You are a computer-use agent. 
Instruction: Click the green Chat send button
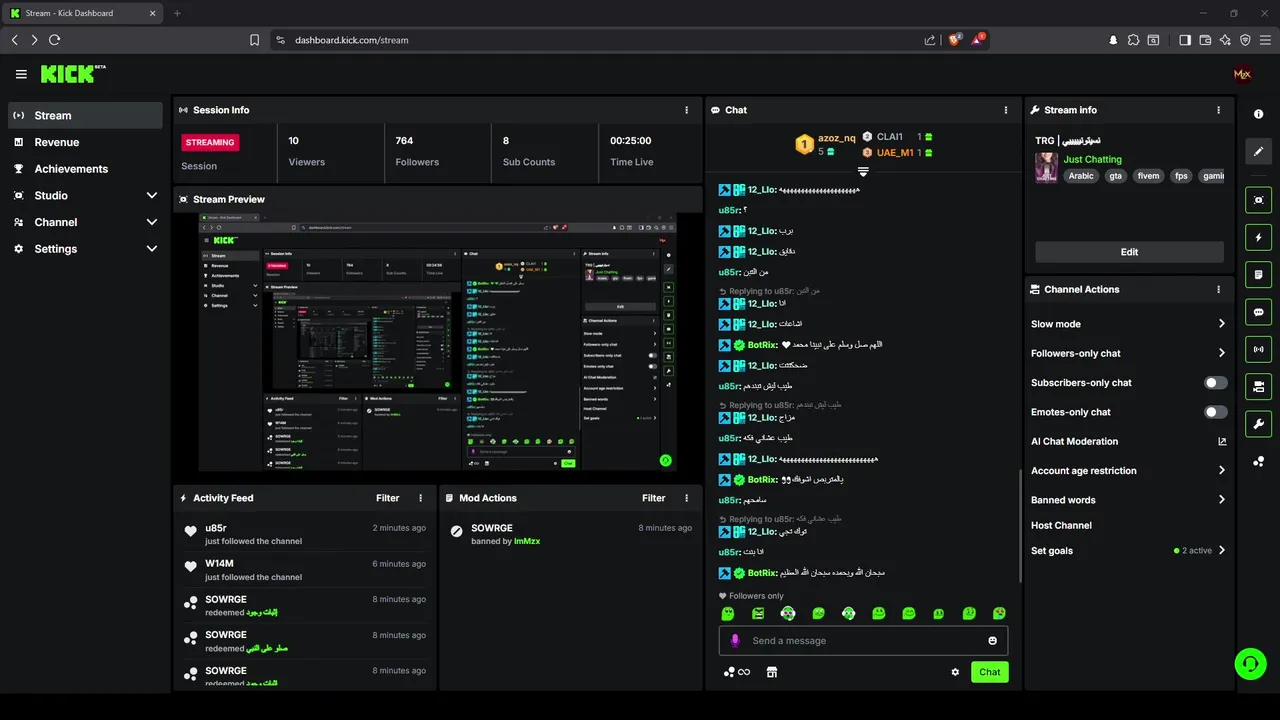tap(989, 672)
